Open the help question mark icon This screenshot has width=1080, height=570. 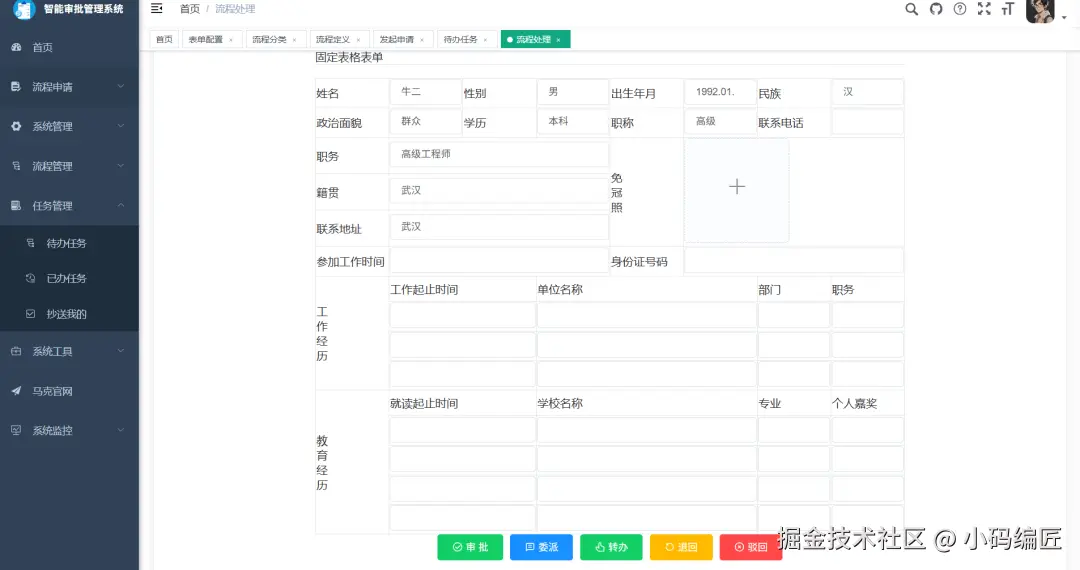click(959, 9)
